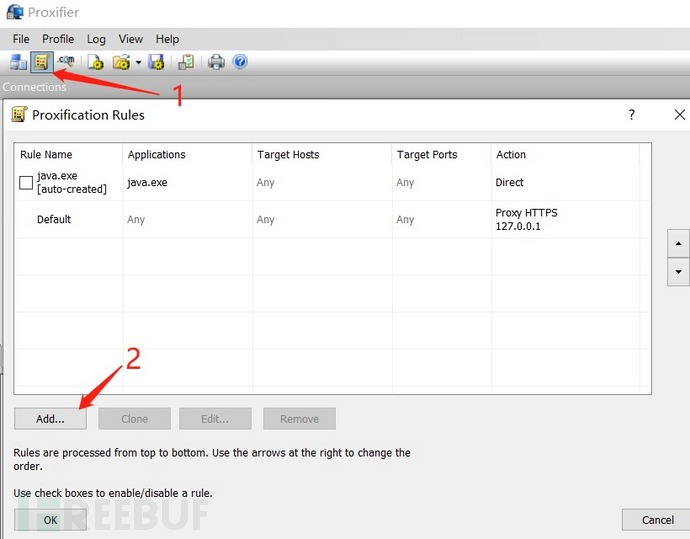Enable the java.exe auto-created rule checkbox
The image size is (690, 539).
pos(26,183)
